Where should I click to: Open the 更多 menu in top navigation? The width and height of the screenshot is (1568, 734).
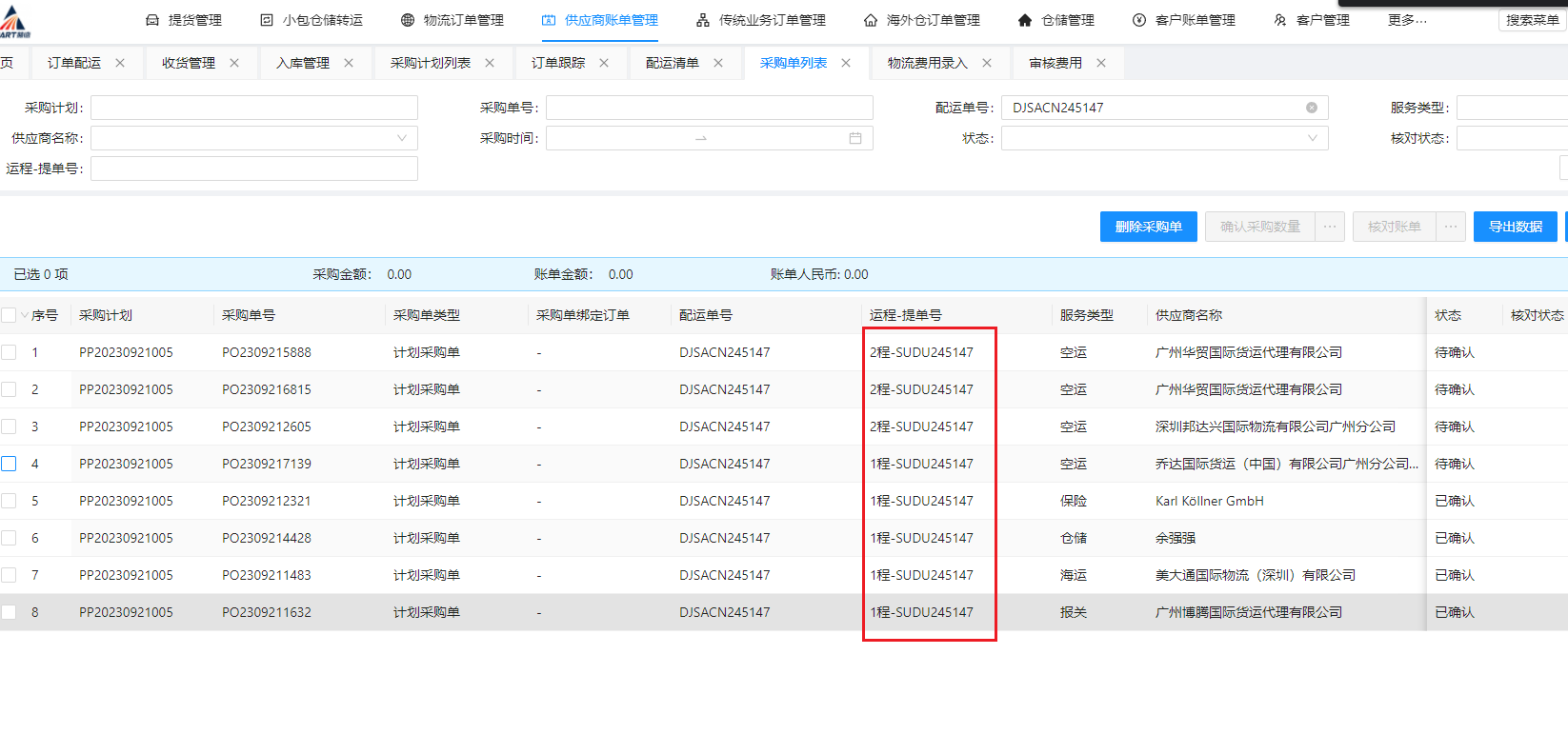click(1406, 20)
